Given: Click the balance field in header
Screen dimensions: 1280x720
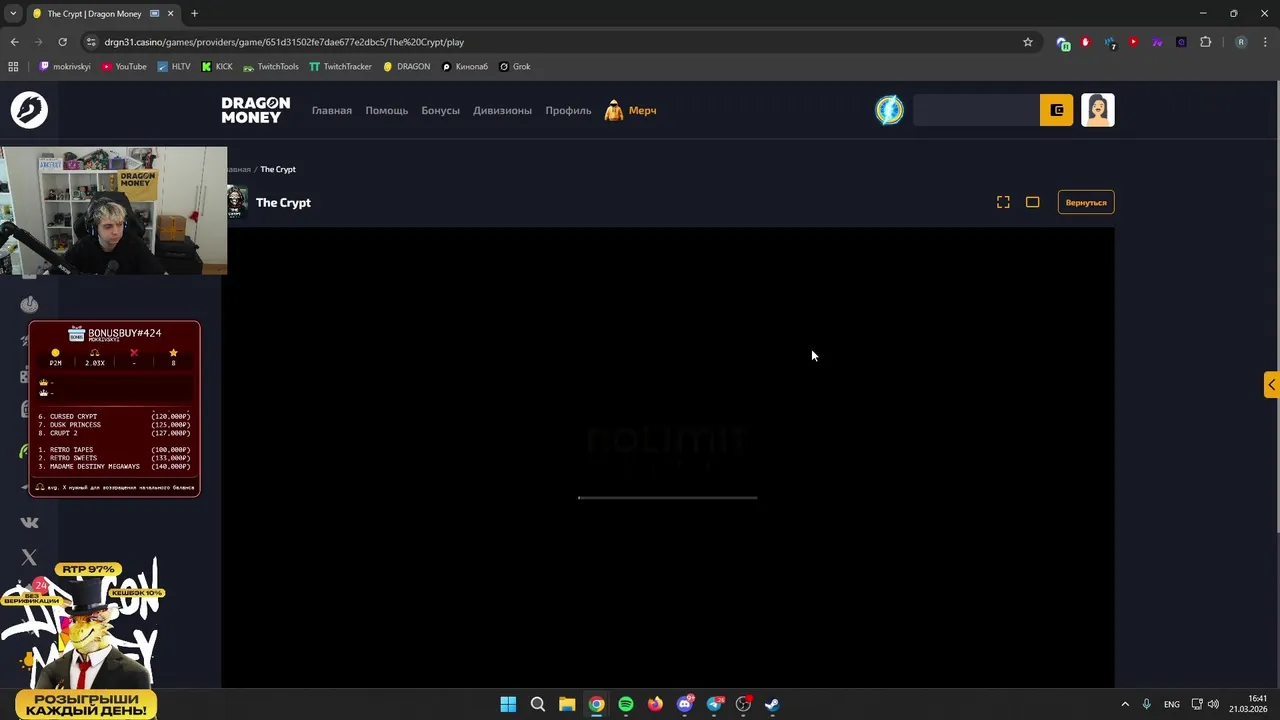Looking at the screenshot, I should pos(976,110).
